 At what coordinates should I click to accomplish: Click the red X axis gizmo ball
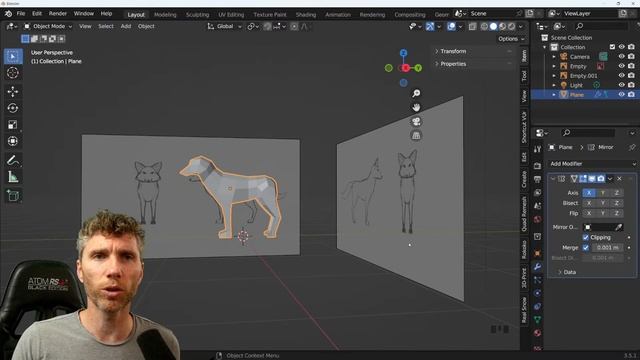(405, 68)
